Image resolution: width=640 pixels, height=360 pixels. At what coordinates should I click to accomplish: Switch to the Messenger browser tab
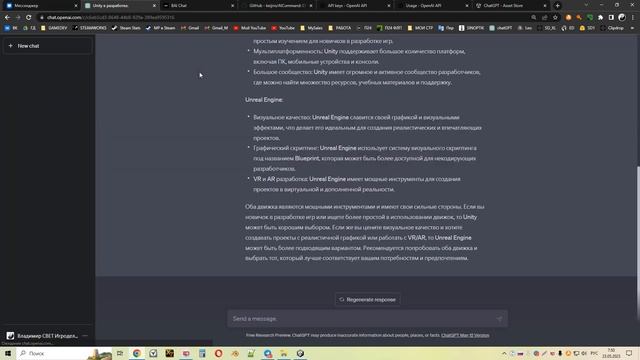point(41,6)
